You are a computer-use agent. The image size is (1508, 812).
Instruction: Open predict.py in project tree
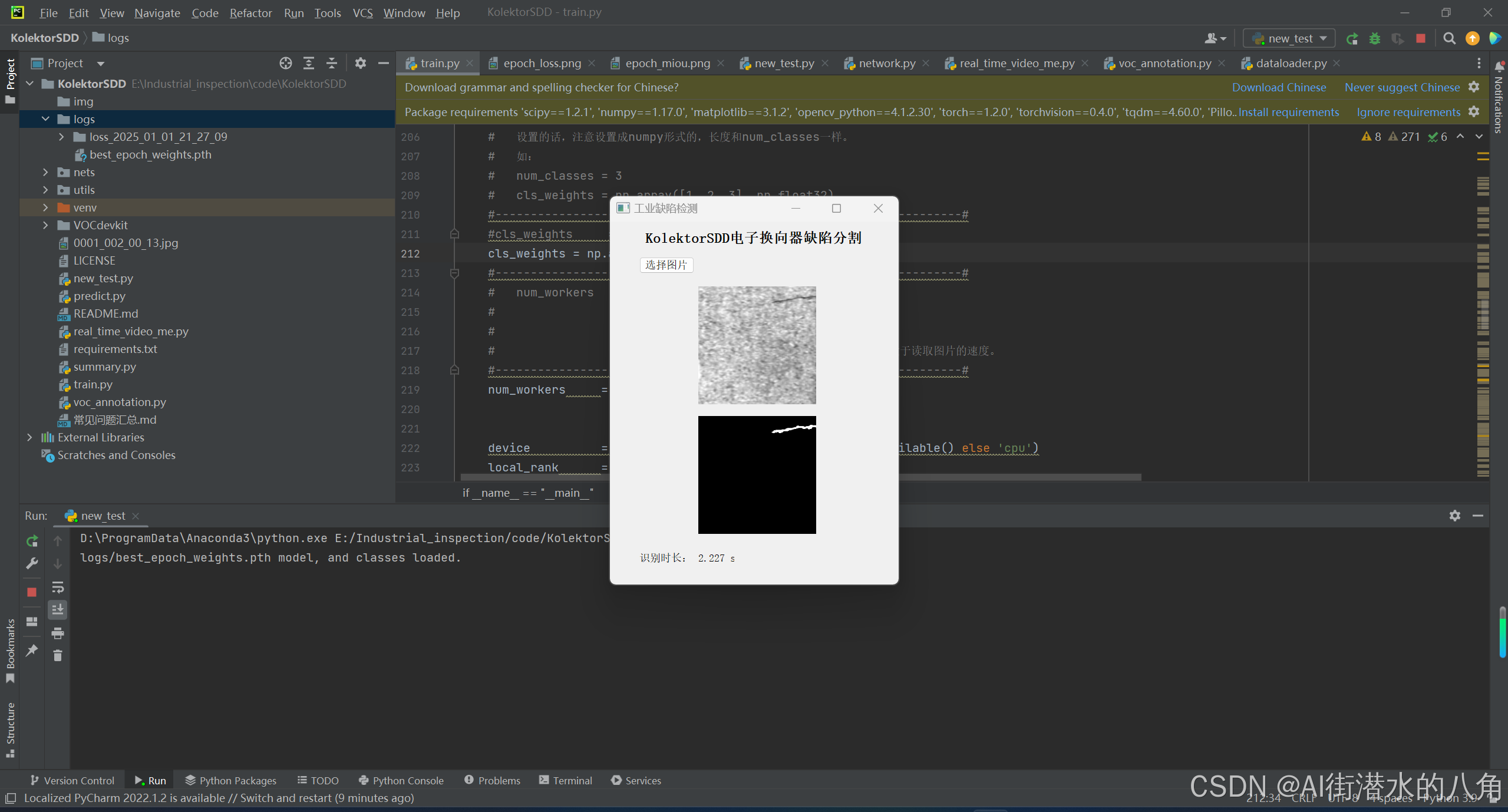(99, 296)
